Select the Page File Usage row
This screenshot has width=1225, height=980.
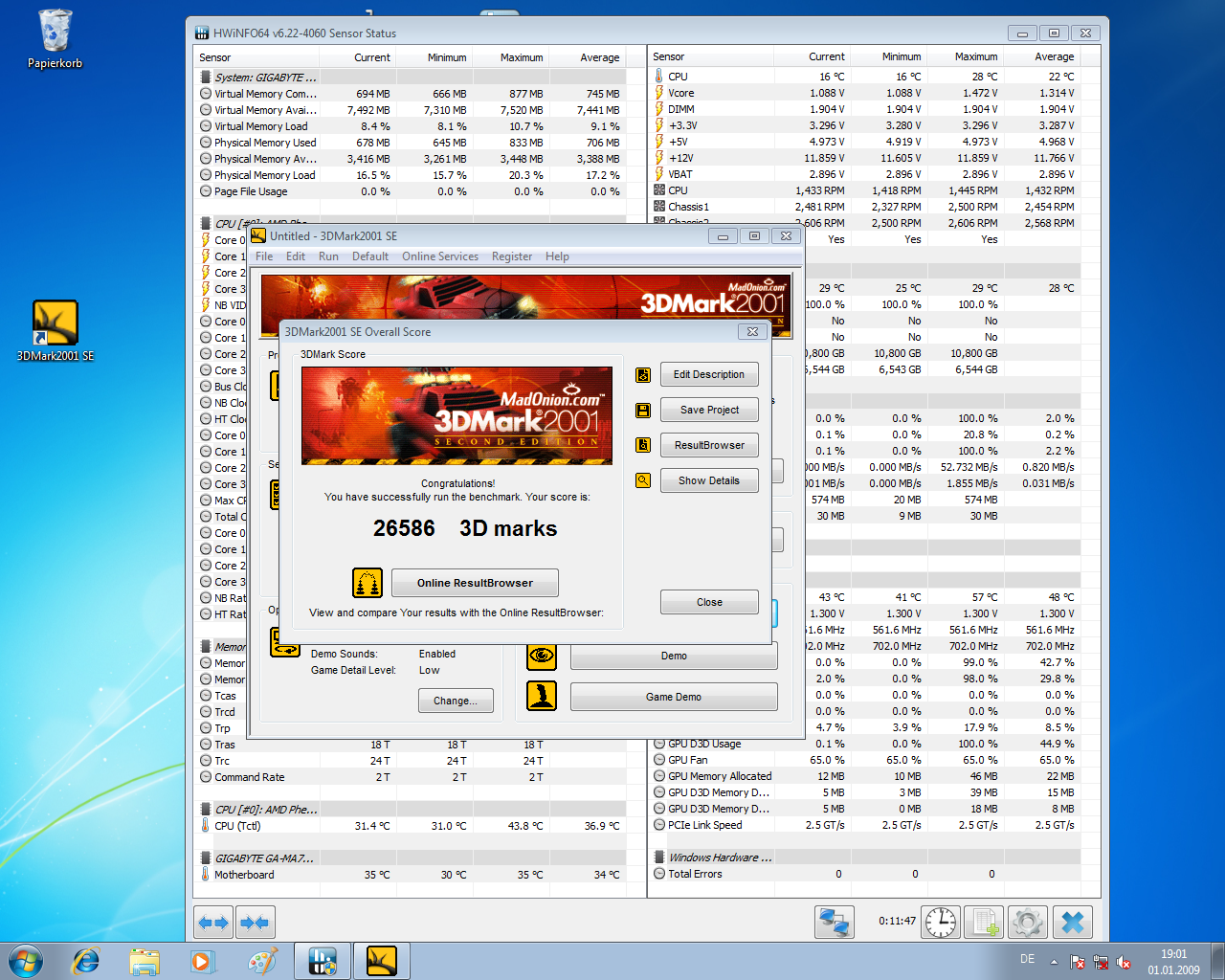click(410, 191)
